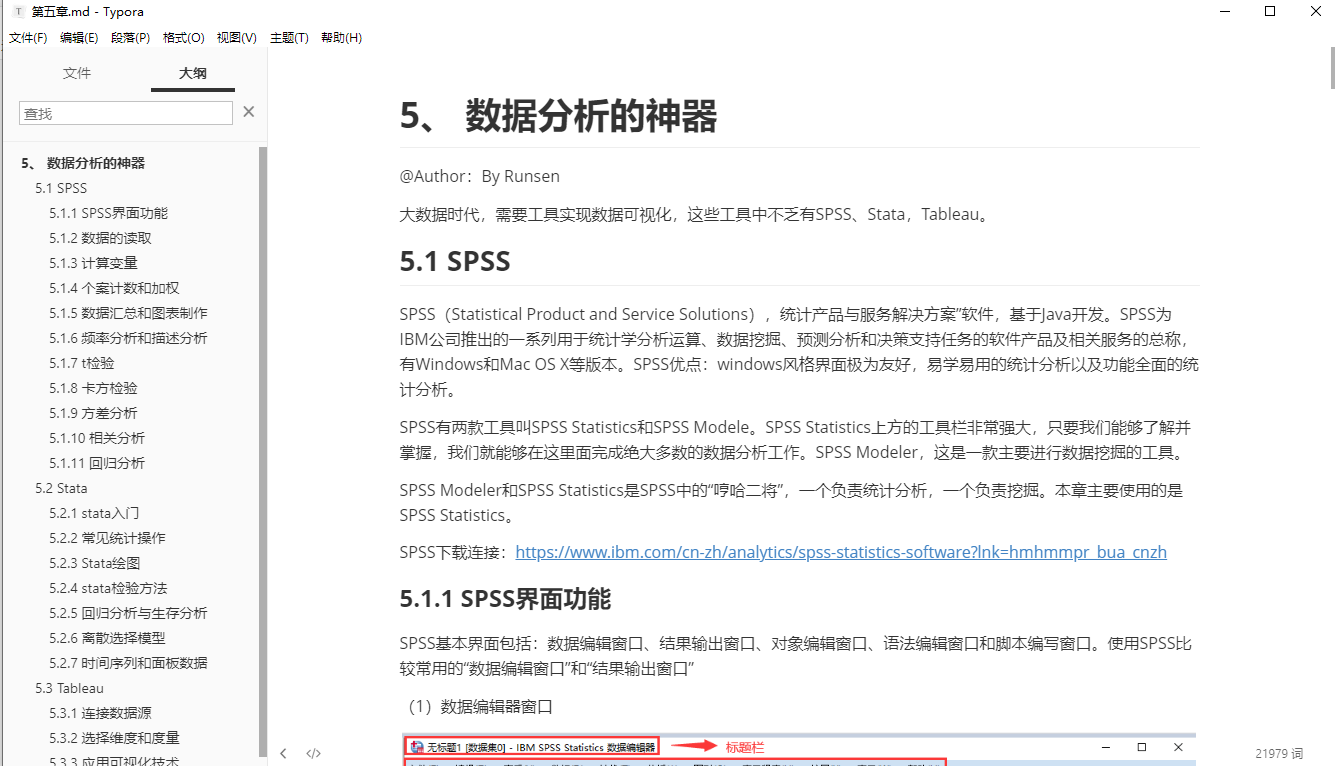Click paragraph starting SPSS Modeler和SPSS Statistics
Screen dimensions: 1335x766
(x=799, y=503)
